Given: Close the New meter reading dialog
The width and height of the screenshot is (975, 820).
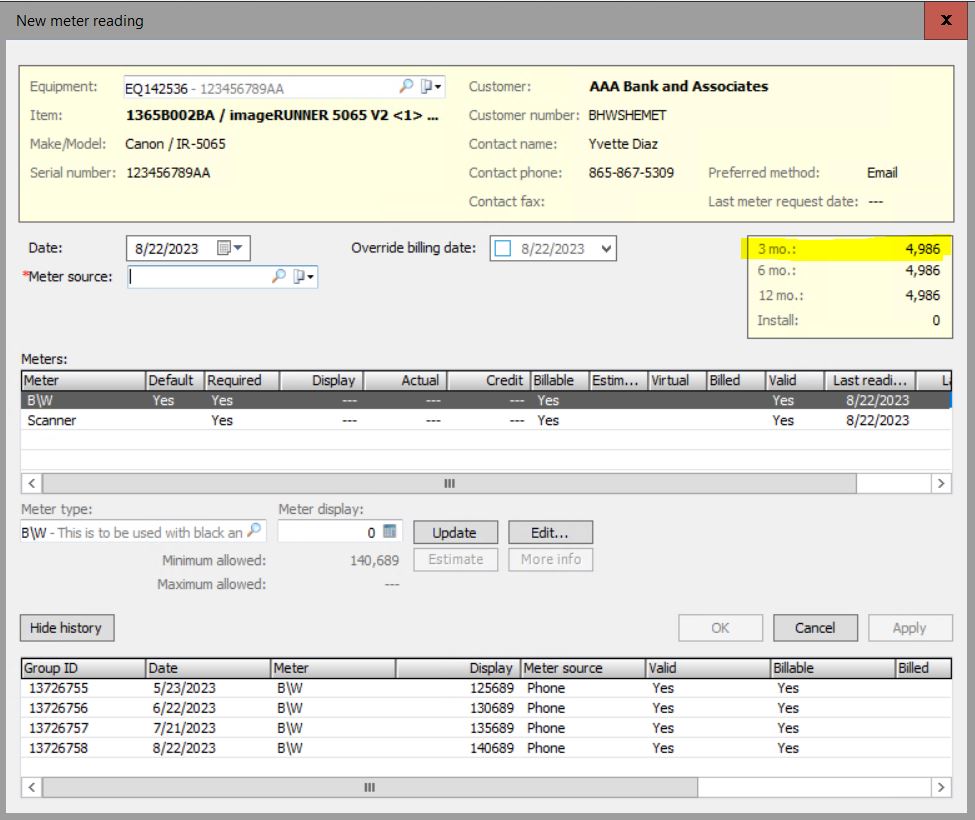Looking at the screenshot, I should [x=946, y=21].
